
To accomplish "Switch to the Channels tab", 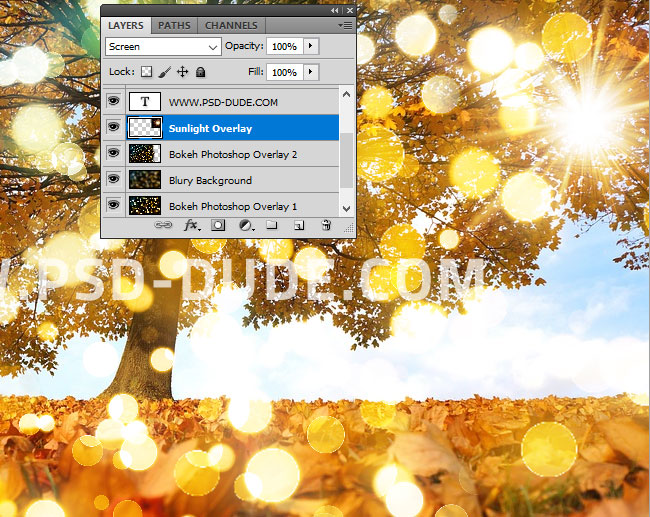I will pyautogui.click(x=230, y=25).
